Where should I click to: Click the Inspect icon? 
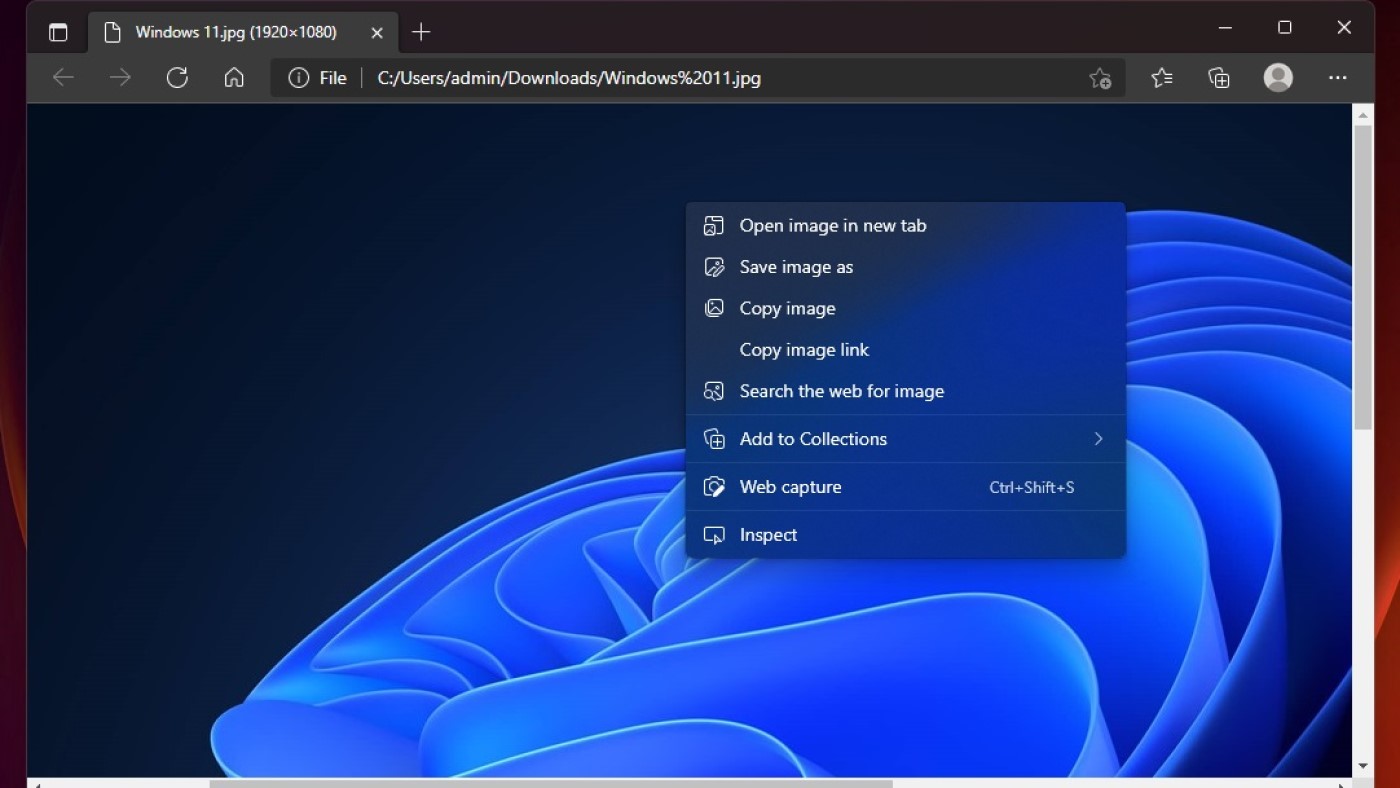click(714, 535)
